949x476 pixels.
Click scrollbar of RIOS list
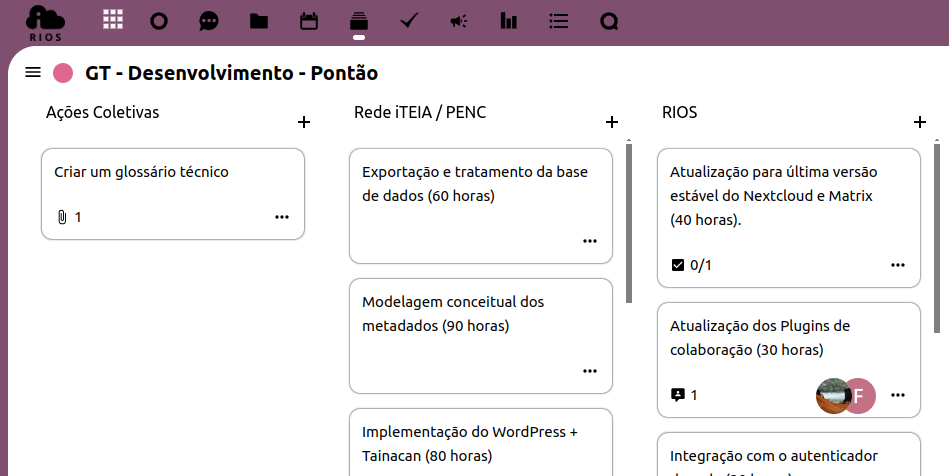937,237
